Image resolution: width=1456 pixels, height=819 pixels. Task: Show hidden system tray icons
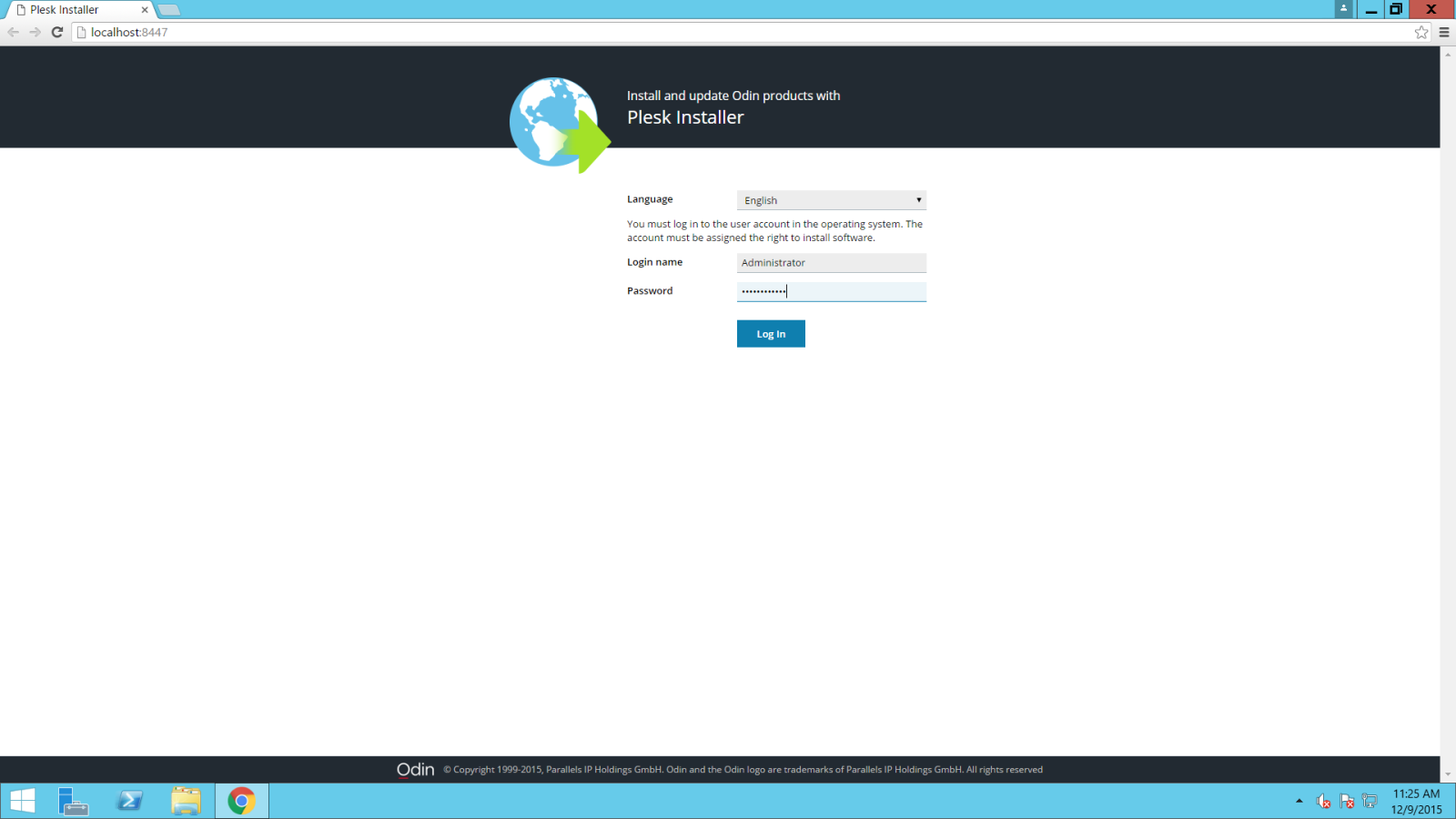tap(1299, 801)
